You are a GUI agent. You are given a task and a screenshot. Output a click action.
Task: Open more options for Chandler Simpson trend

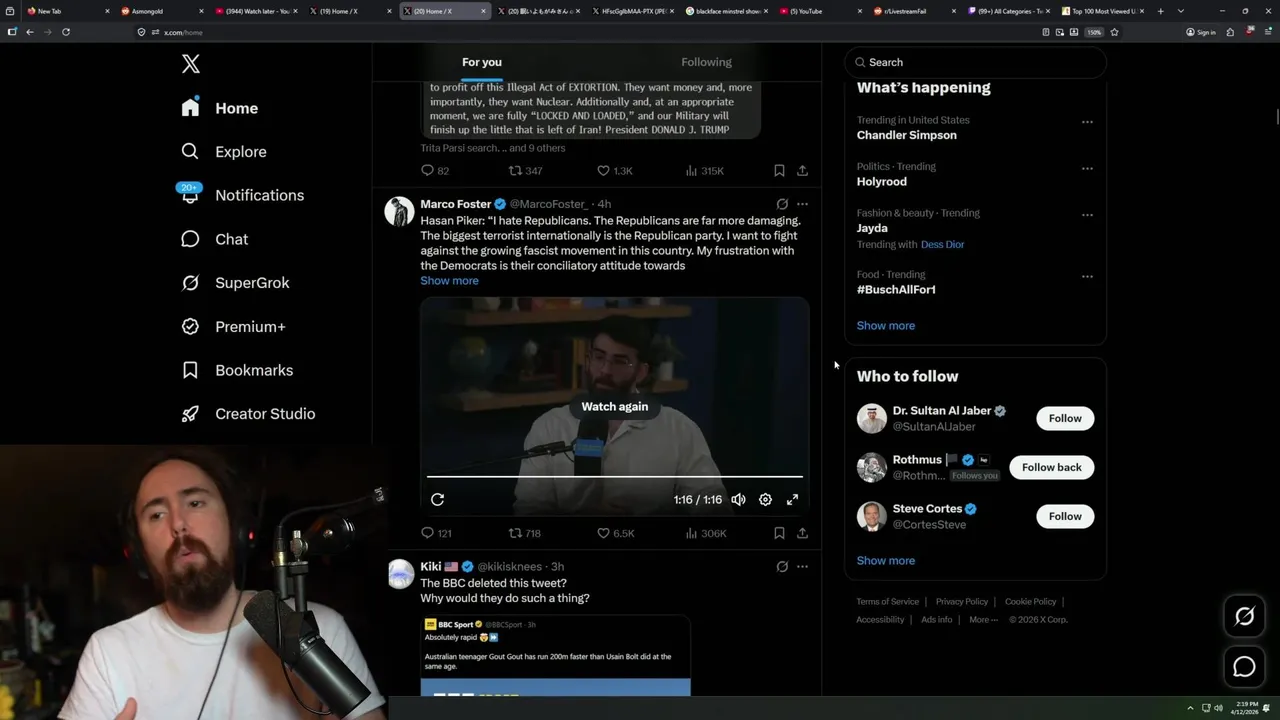click(1087, 122)
